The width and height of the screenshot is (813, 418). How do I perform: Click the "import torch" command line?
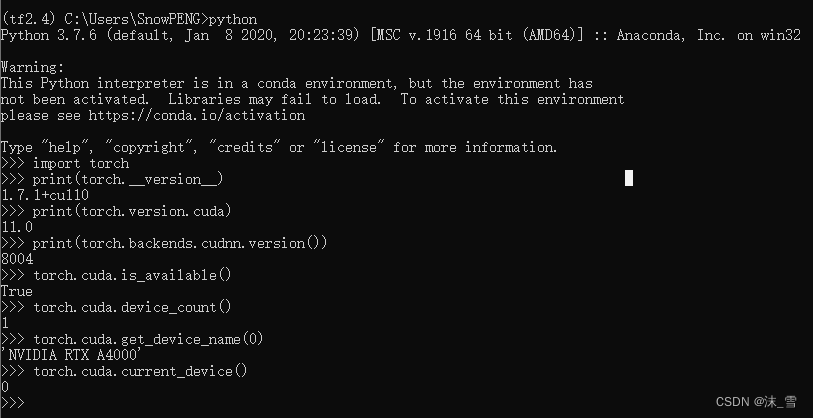pyautogui.click(x=80, y=163)
